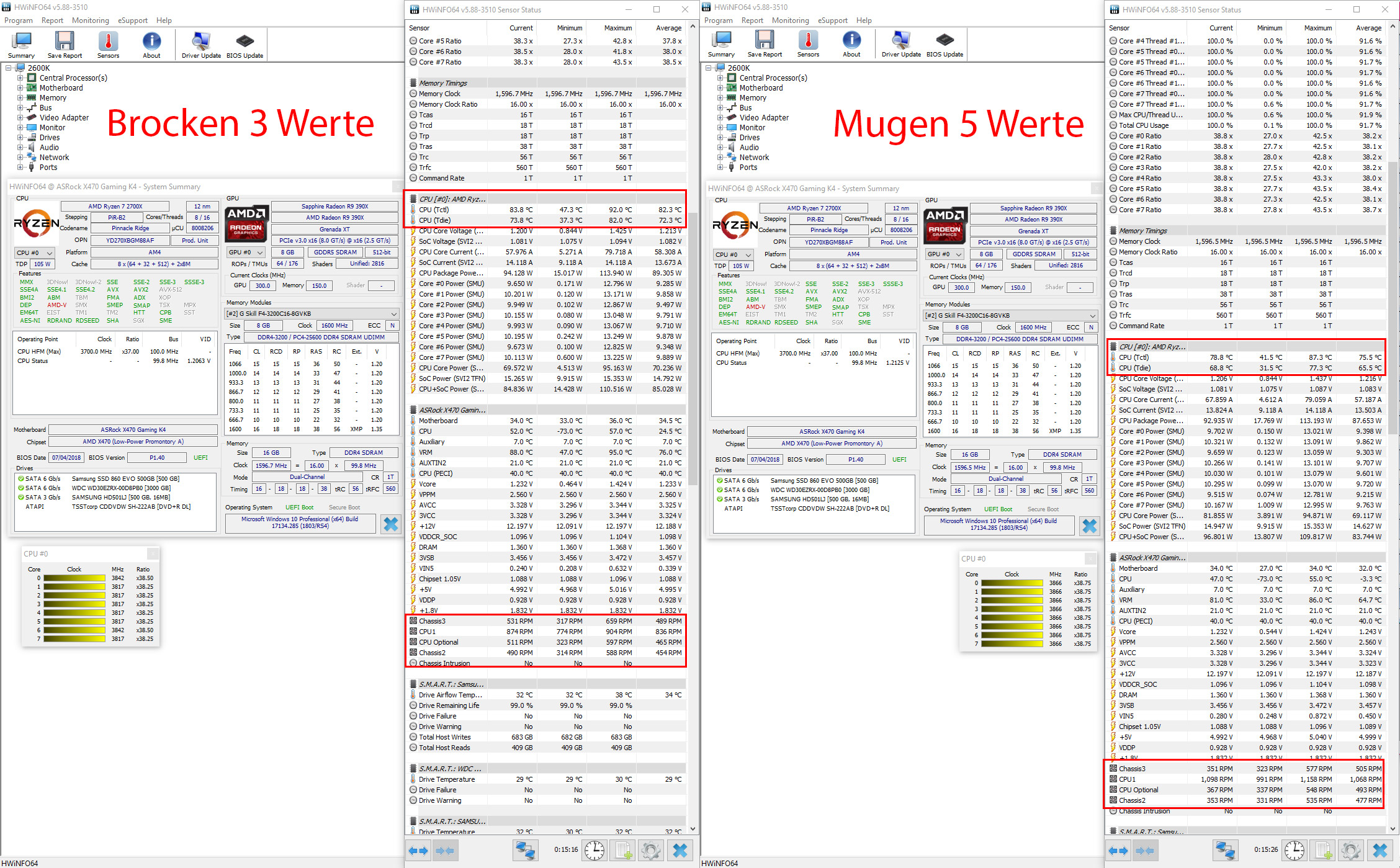
Task: Expand Central Processor(s) in Brocken 3 tree
Action: [x=20, y=78]
